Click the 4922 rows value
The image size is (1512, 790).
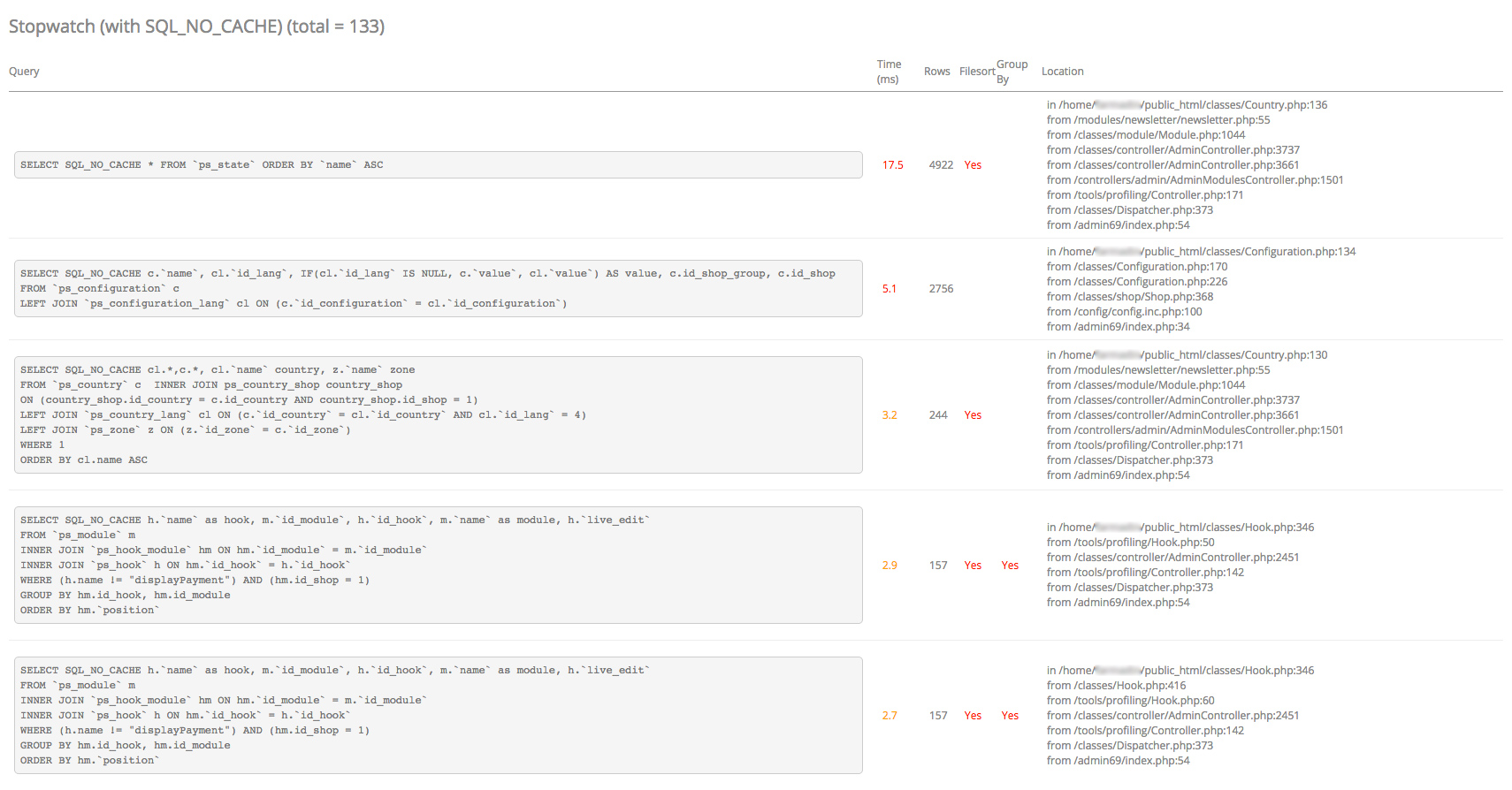941,165
